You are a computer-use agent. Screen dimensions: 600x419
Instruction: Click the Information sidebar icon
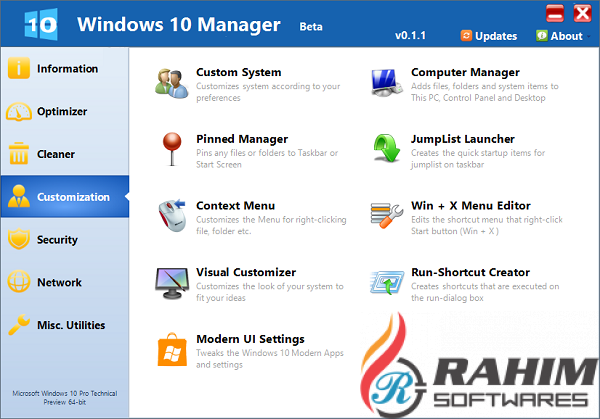[18, 68]
